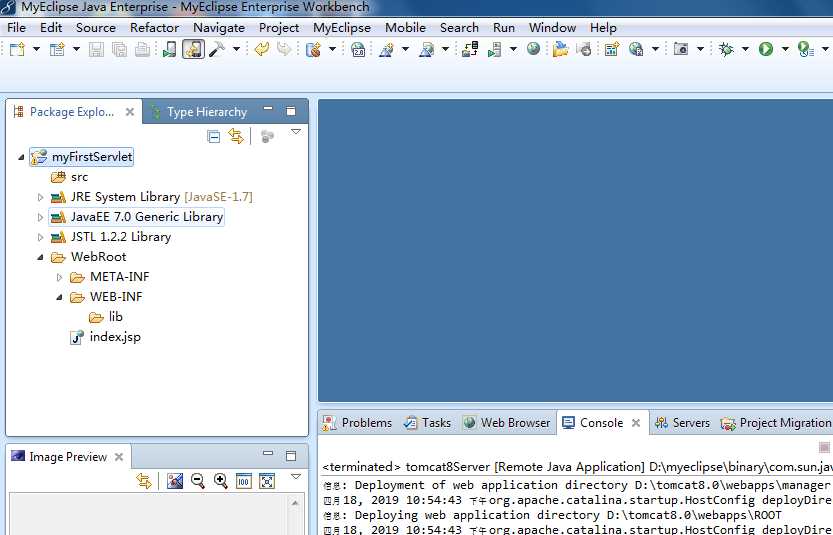
Task: Collapse the myFirstServlet project node
Action: [21, 157]
